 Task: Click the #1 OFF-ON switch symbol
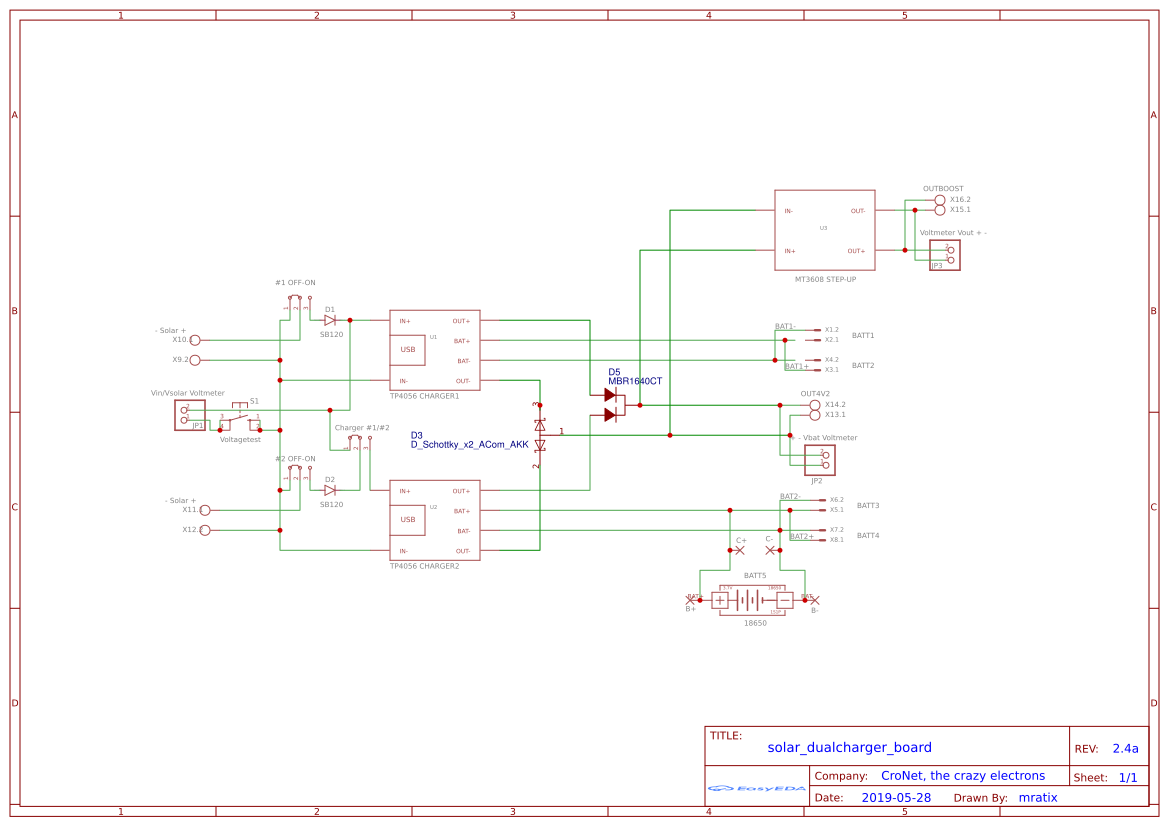pyautogui.click(x=294, y=297)
